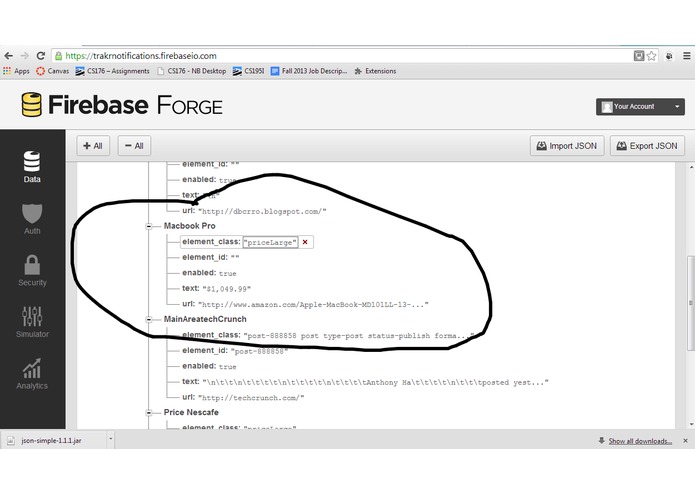Click element_id "post-888858" value

tap(259, 351)
